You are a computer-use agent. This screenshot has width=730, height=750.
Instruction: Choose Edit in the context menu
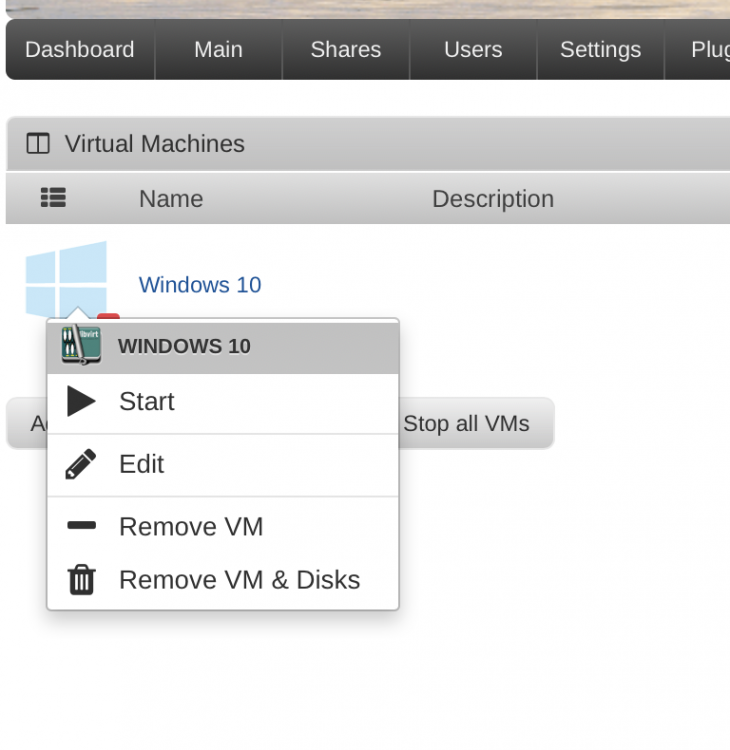[223, 465]
